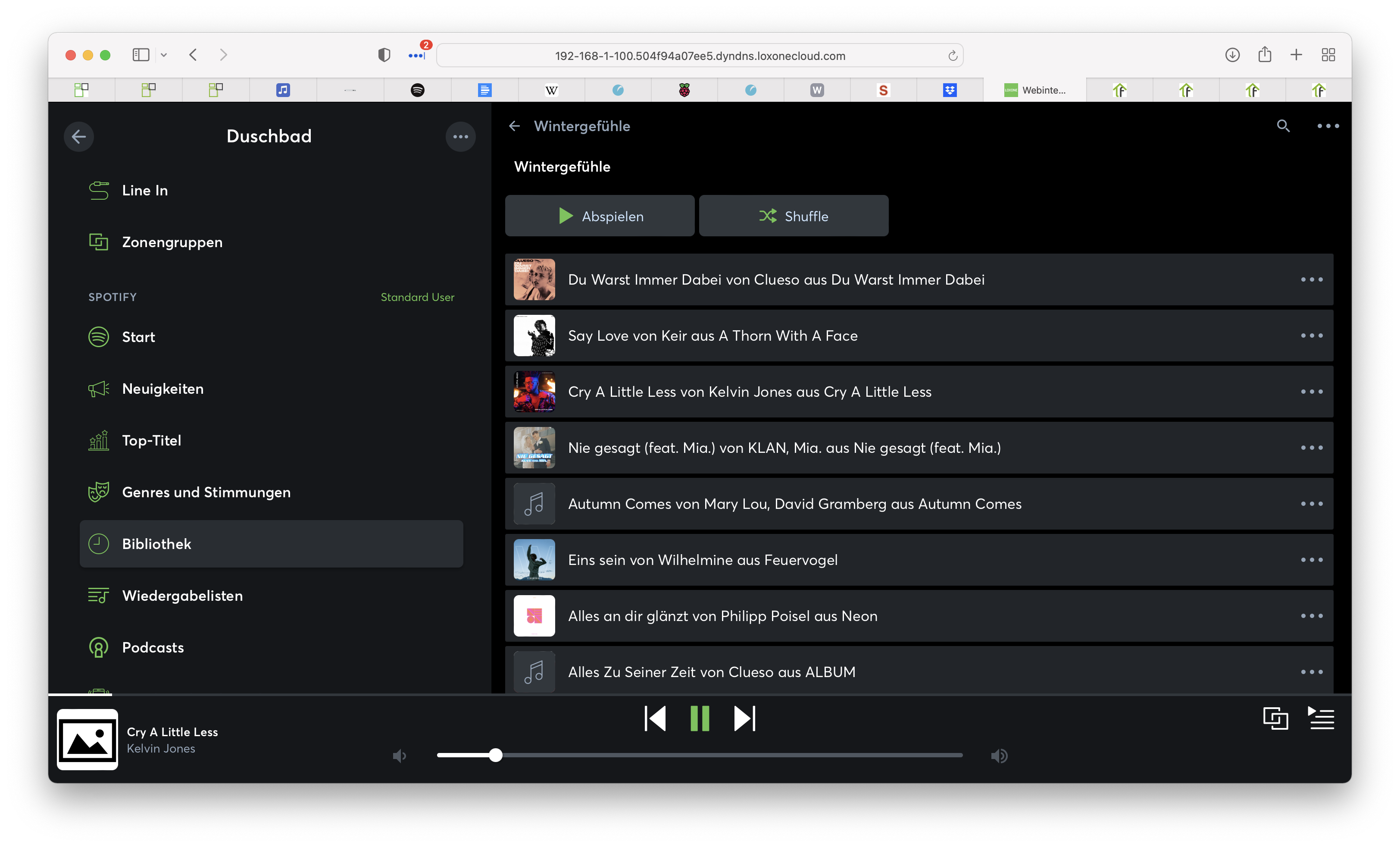Click the loud volume speaker icon
Screen dimensions: 1400x847
(999, 756)
